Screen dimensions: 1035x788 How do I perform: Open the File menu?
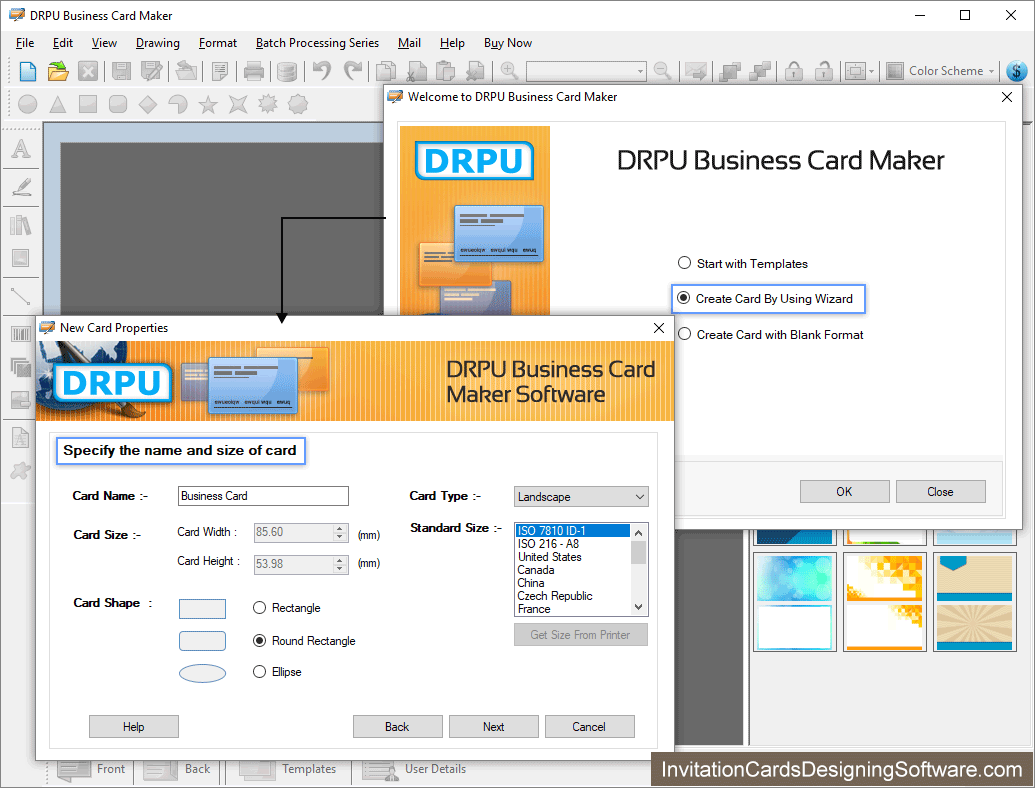coord(24,43)
